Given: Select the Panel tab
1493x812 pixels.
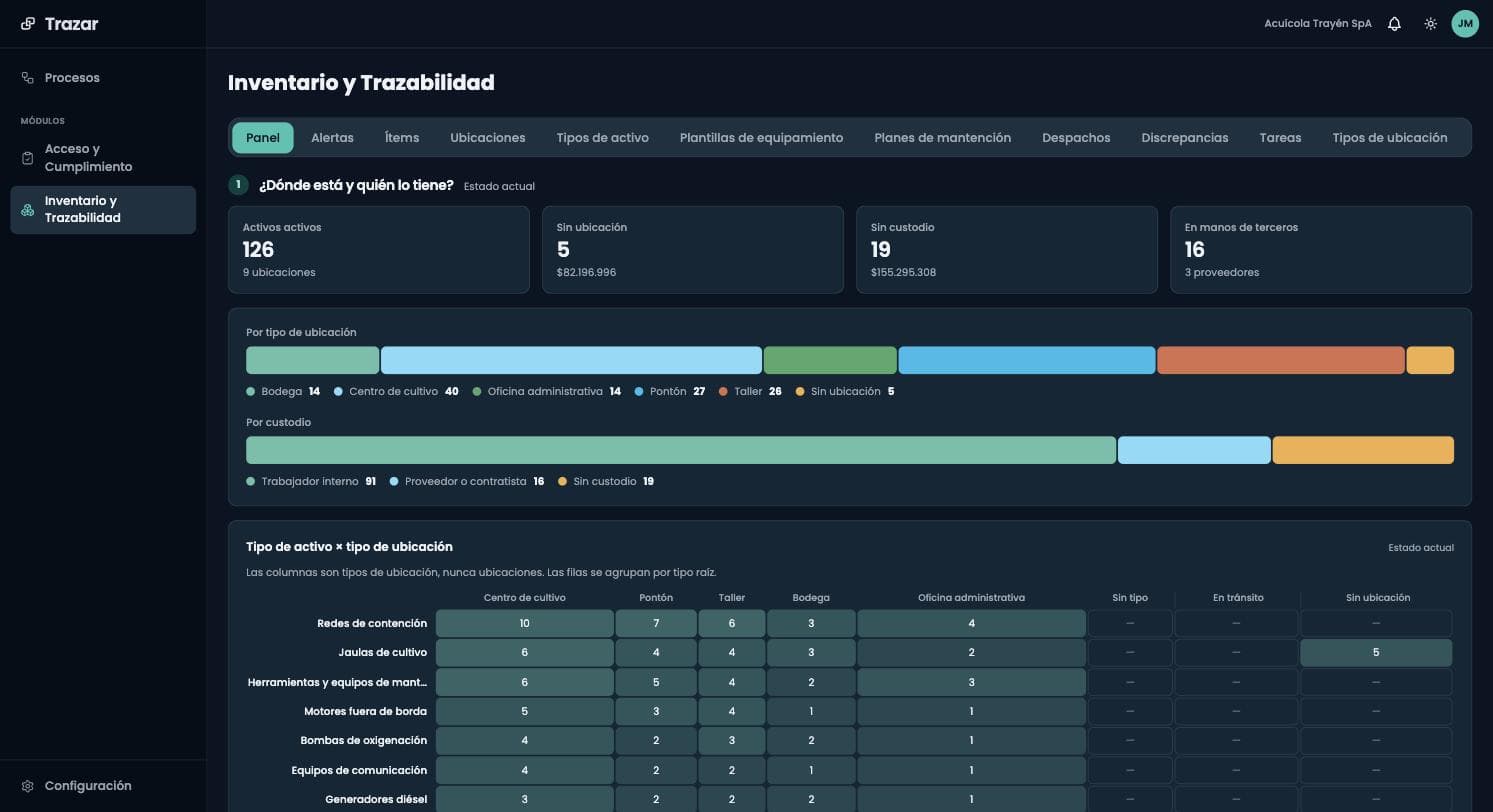Looking at the screenshot, I should click(263, 138).
